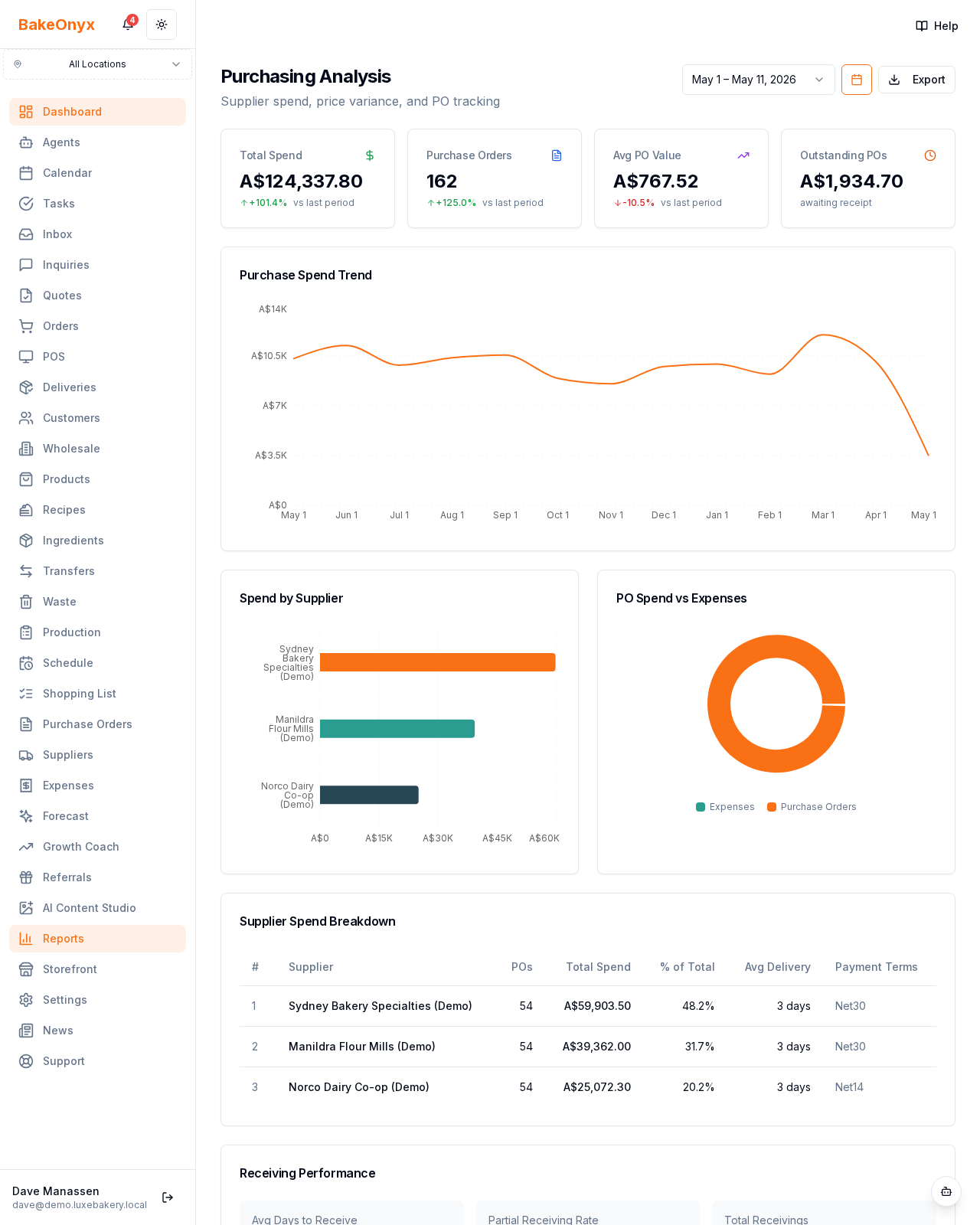Click the Dave Manassen user profile name

click(56, 1191)
